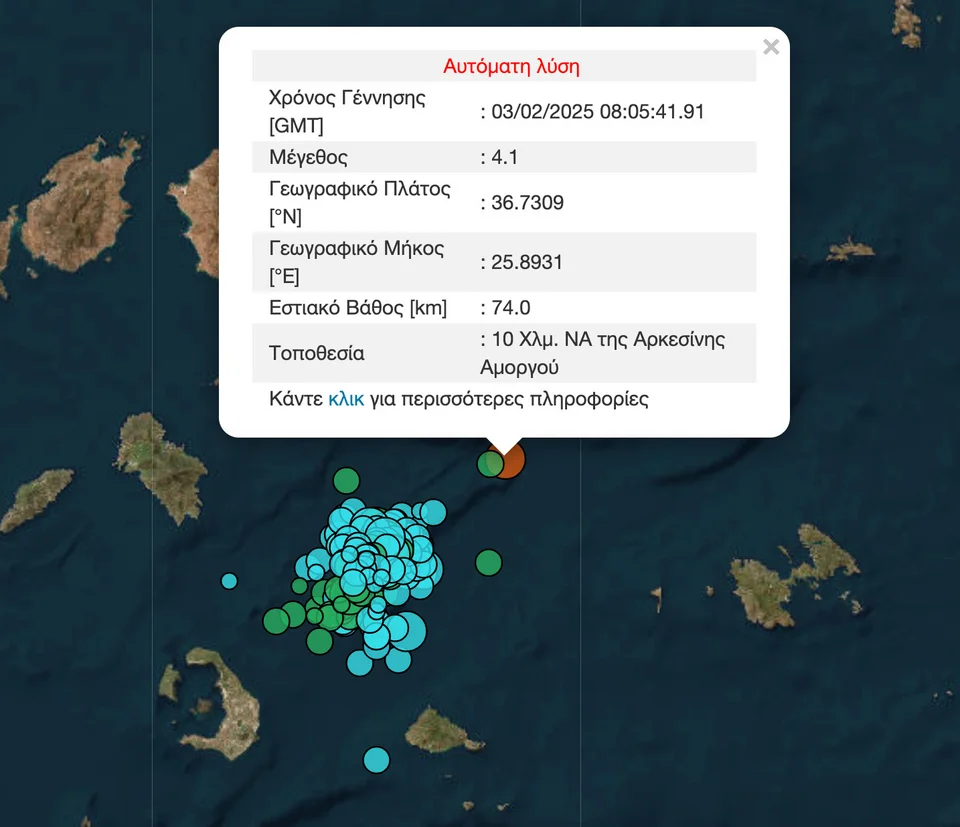Click the lone cyan marker south of the cluster
Image resolution: width=960 pixels, height=827 pixels.
(376, 759)
